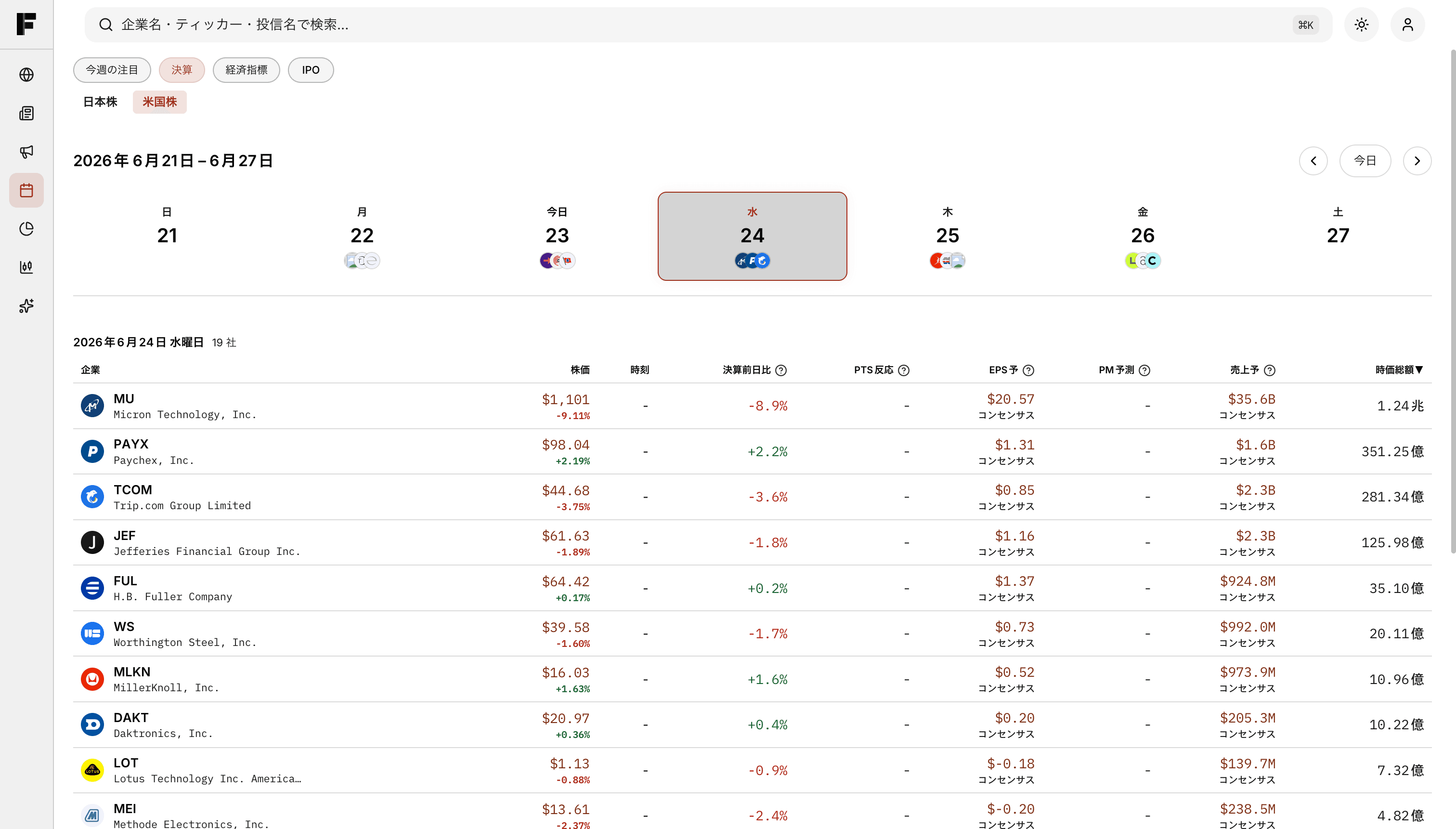Viewport: 1456px width, 829px height.
Task: Click the Paychex logo icon
Action: 92,451
